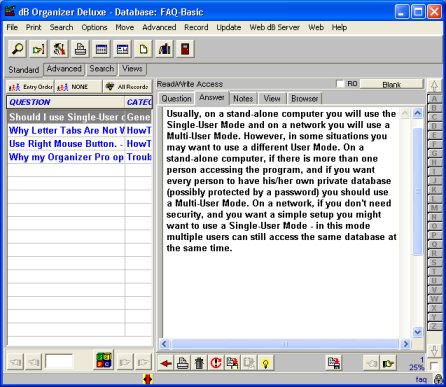The image size is (446, 387).
Task: Click the save record disk icon
Action: pos(334,363)
